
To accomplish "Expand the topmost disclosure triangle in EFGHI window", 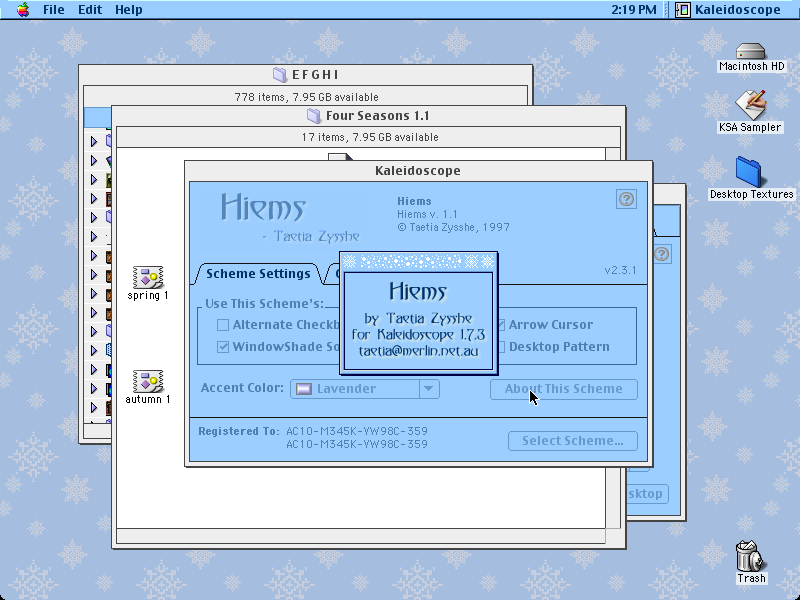I will pyautogui.click(x=94, y=141).
